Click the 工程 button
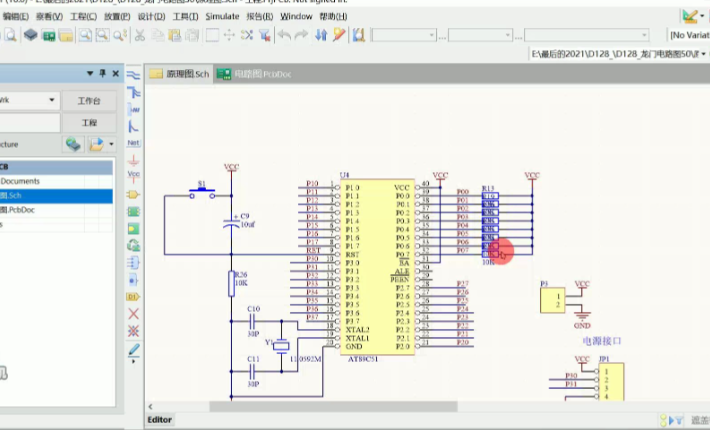710x430 pixels. pyautogui.click(x=88, y=123)
